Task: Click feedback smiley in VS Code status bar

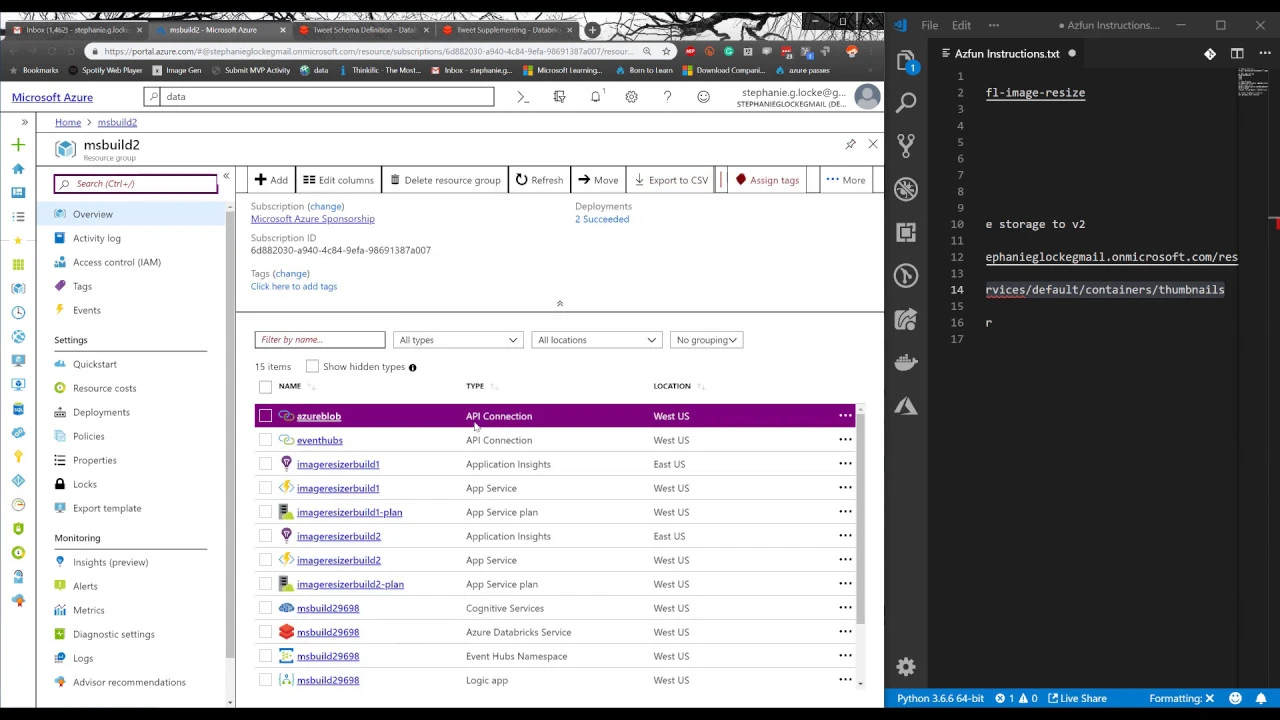Action: (x=1236, y=698)
